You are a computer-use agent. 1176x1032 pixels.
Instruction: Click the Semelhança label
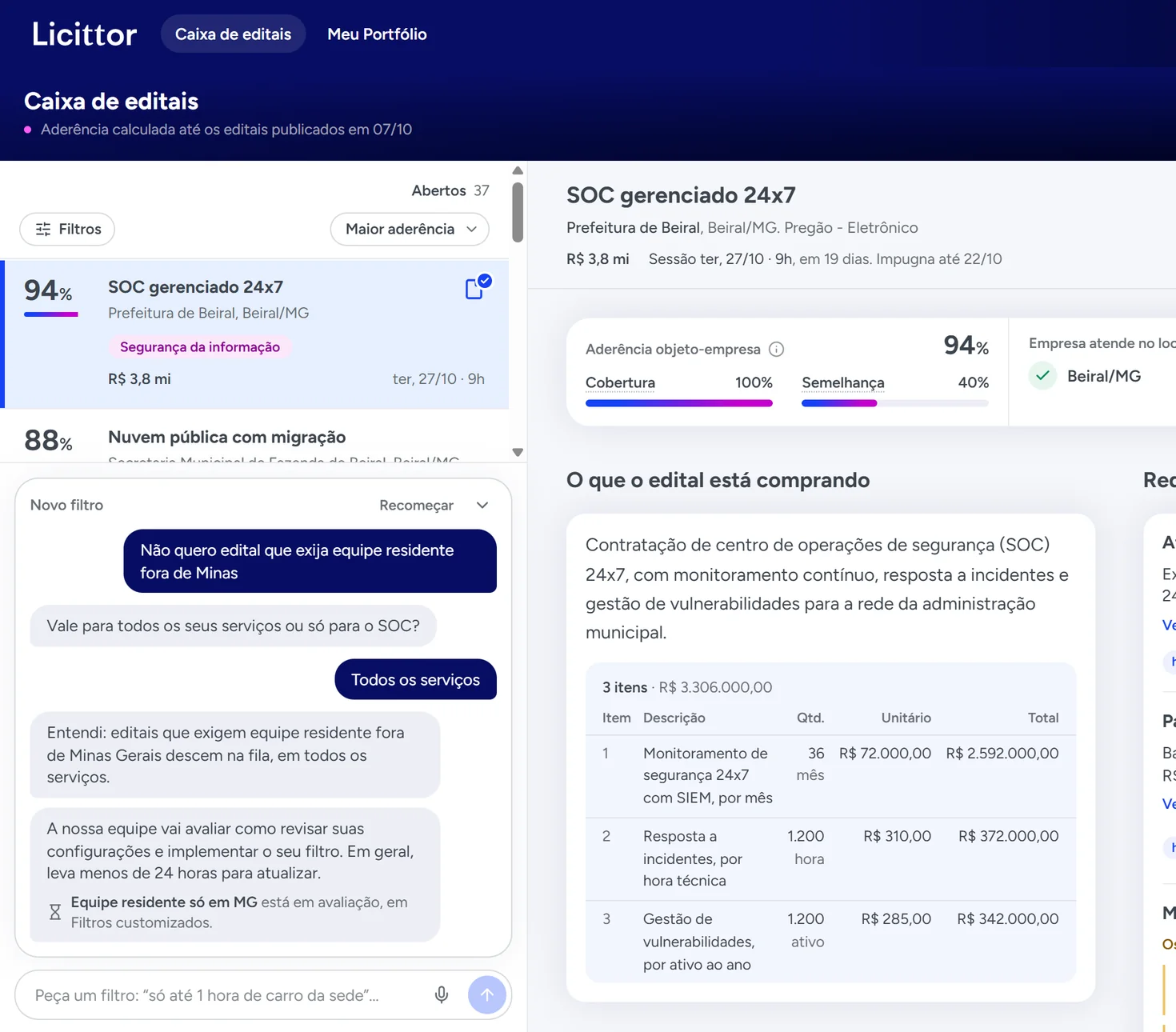(x=843, y=382)
